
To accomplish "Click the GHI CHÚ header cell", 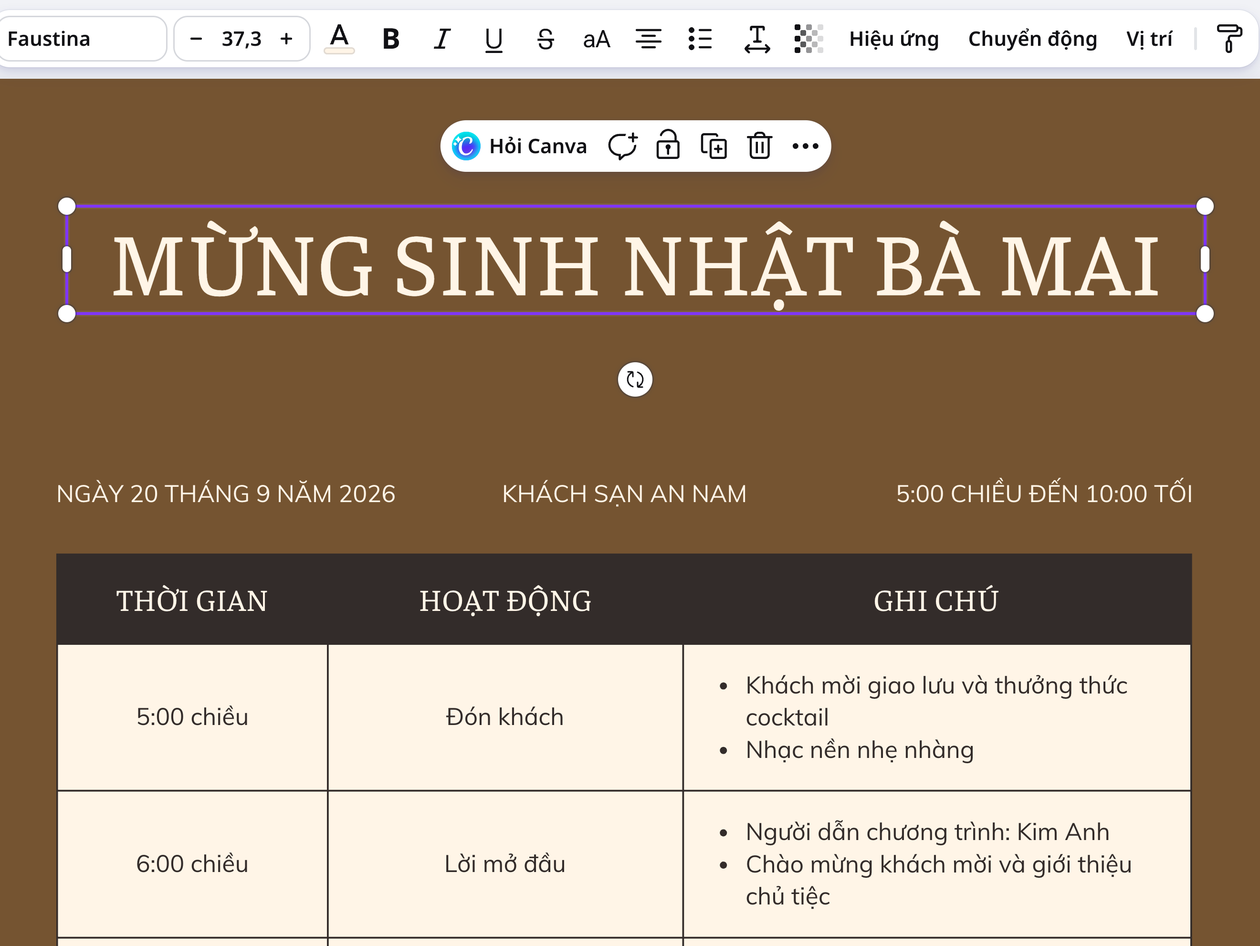I will pos(936,600).
